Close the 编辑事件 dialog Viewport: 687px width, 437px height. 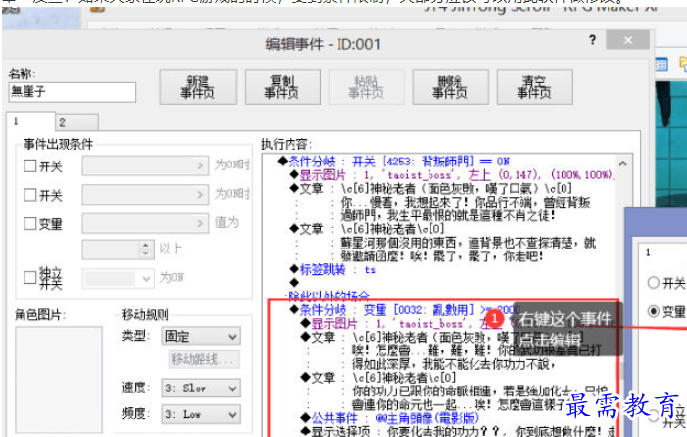[628, 40]
